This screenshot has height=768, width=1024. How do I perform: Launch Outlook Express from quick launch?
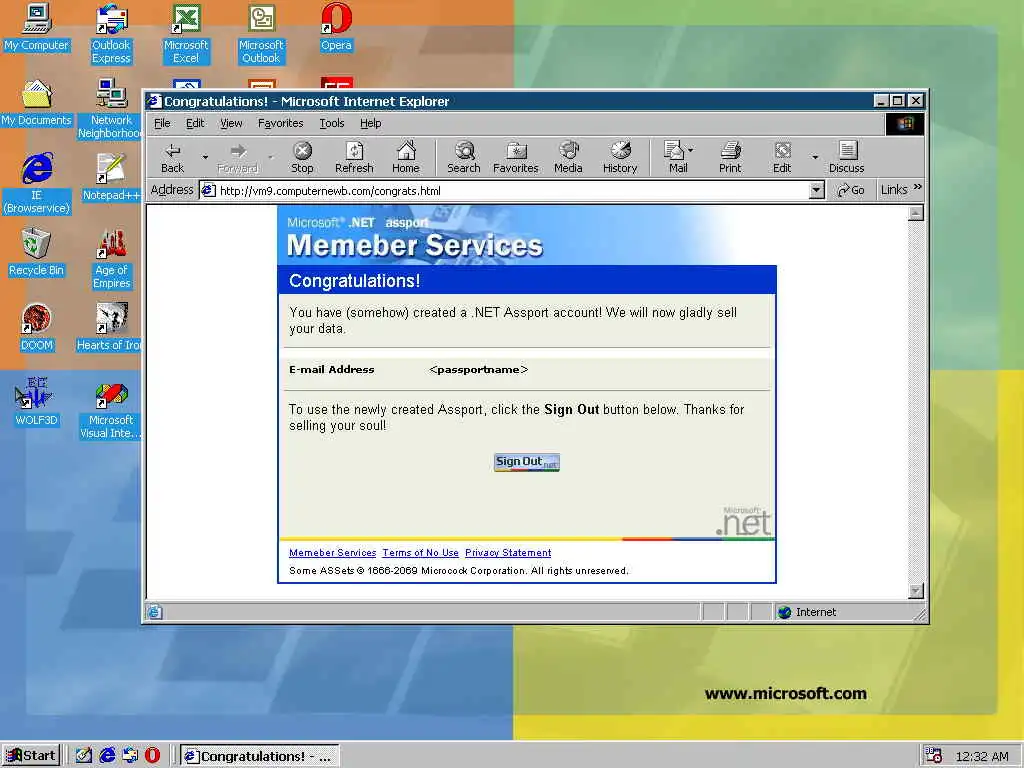point(130,755)
